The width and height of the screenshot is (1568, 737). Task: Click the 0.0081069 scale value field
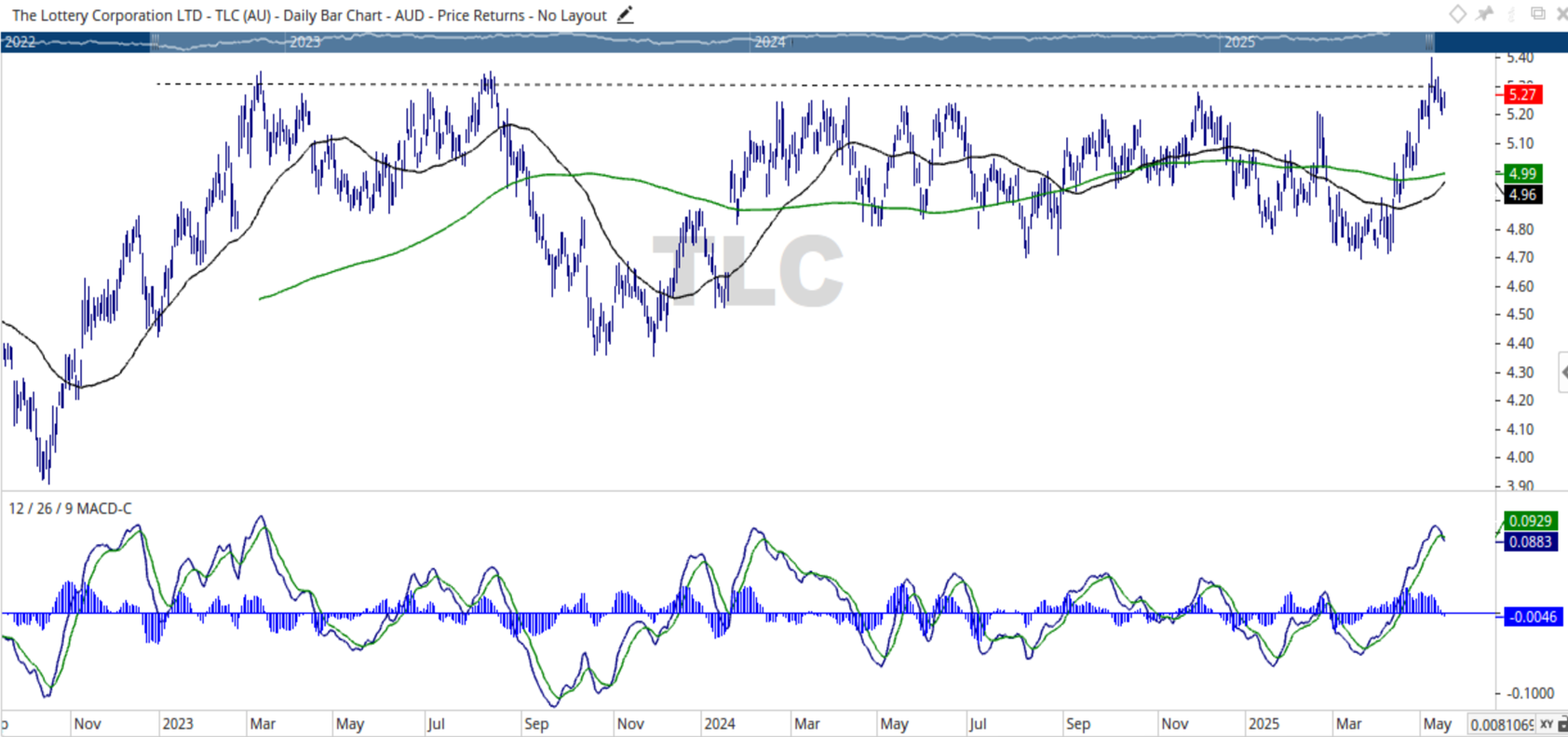point(1501,725)
